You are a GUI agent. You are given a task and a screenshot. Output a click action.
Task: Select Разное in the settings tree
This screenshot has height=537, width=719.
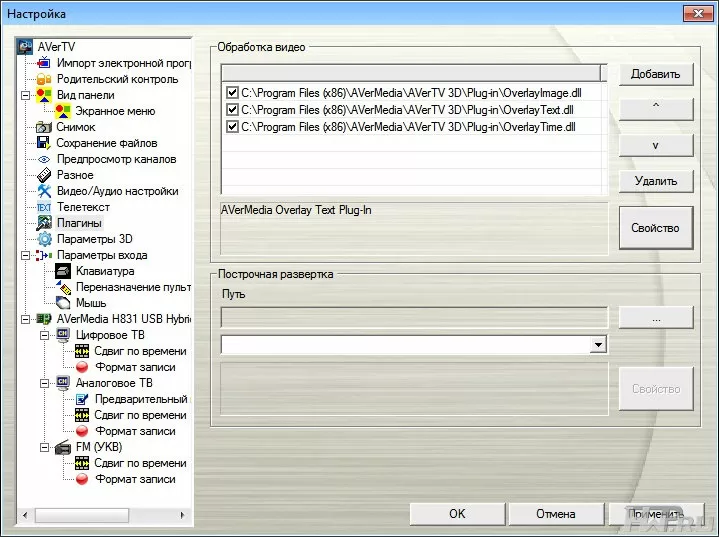point(75,175)
